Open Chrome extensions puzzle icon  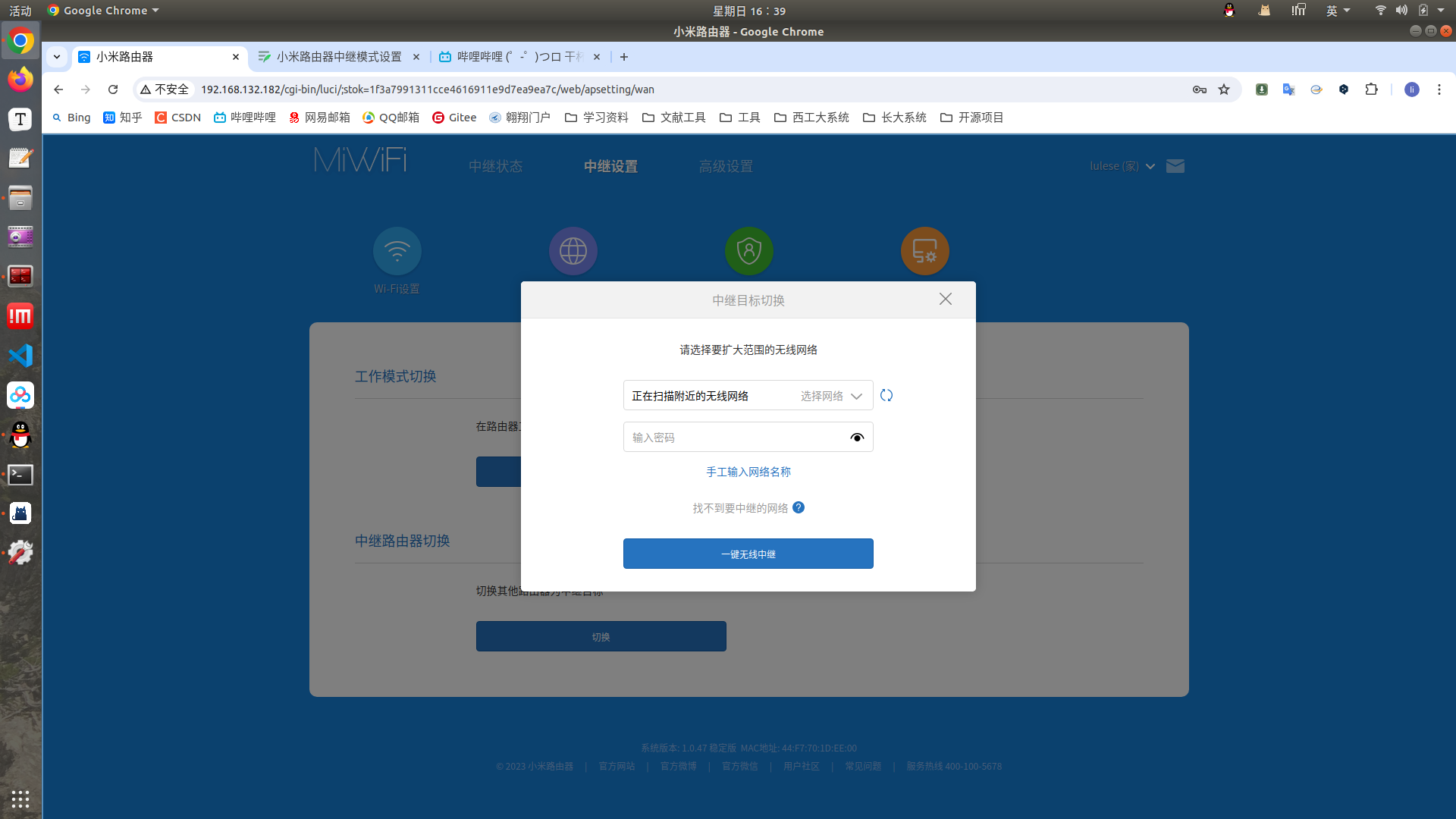1371,89
